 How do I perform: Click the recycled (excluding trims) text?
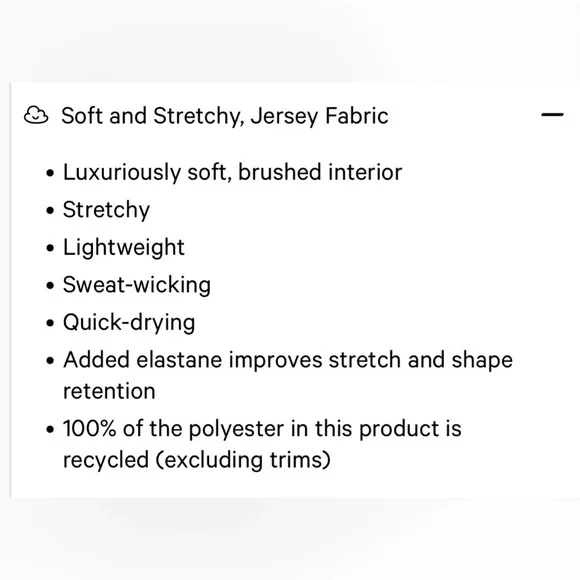click(197, 460)
